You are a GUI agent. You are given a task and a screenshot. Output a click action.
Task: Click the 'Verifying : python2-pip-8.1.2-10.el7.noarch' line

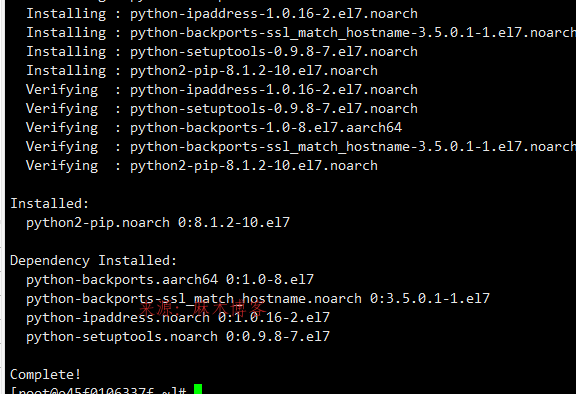[x=202, y=166]
